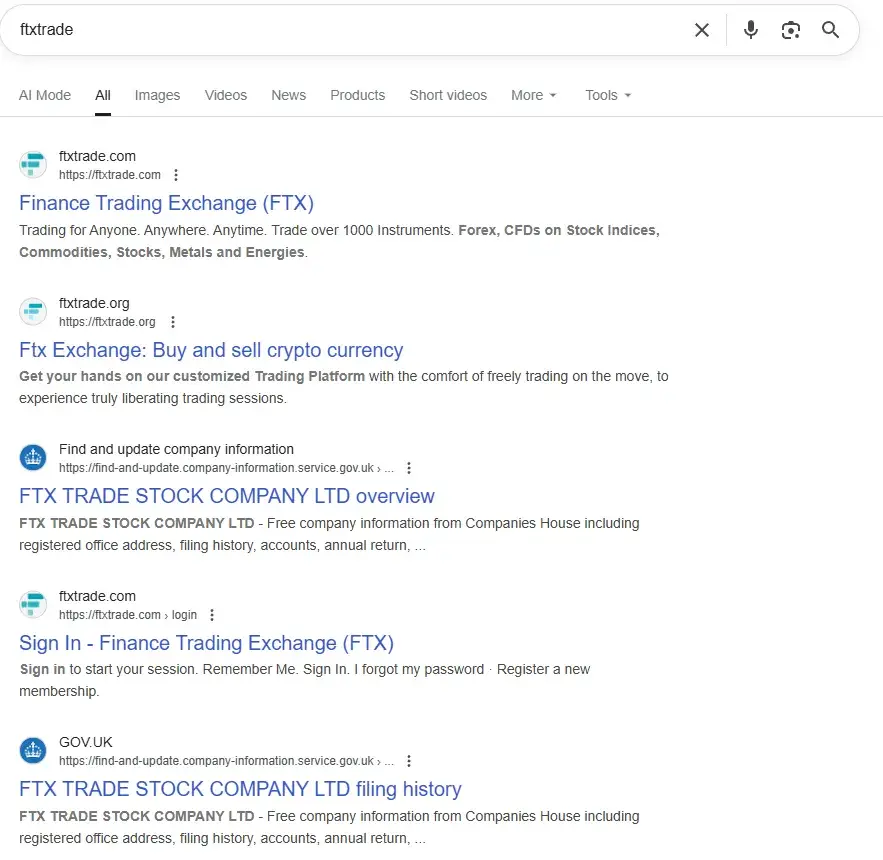Open options menu beside ftxtrade.com login URL

tap(212, 615)
